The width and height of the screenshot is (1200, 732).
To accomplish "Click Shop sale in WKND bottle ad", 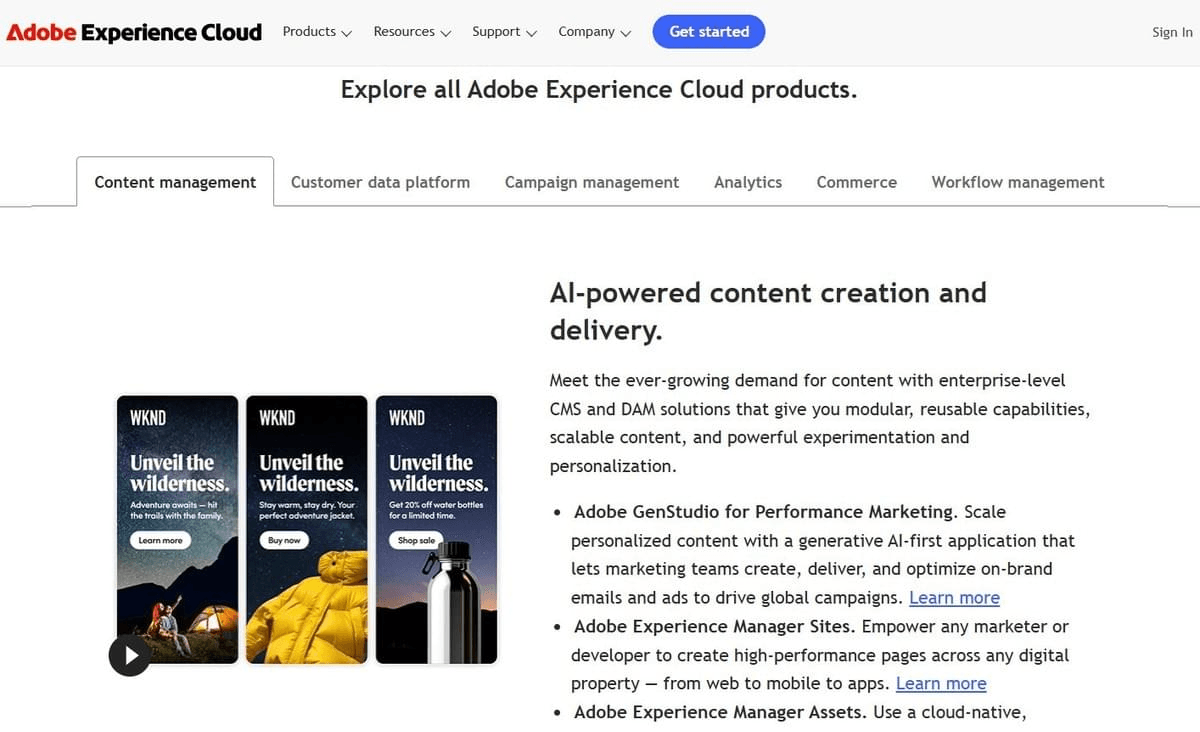I will (x=416, y=540).
